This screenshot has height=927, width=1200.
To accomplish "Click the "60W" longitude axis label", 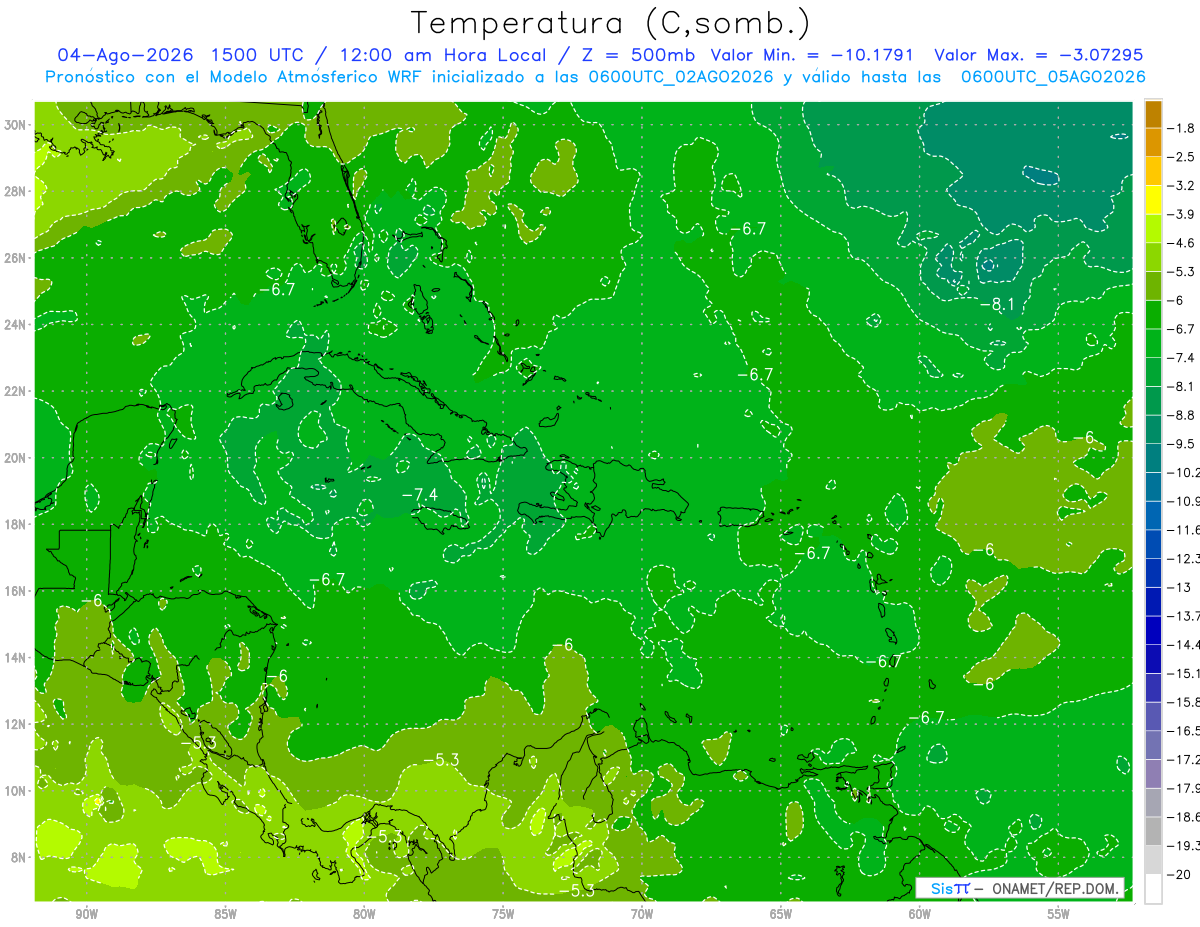I will point(919,914).
